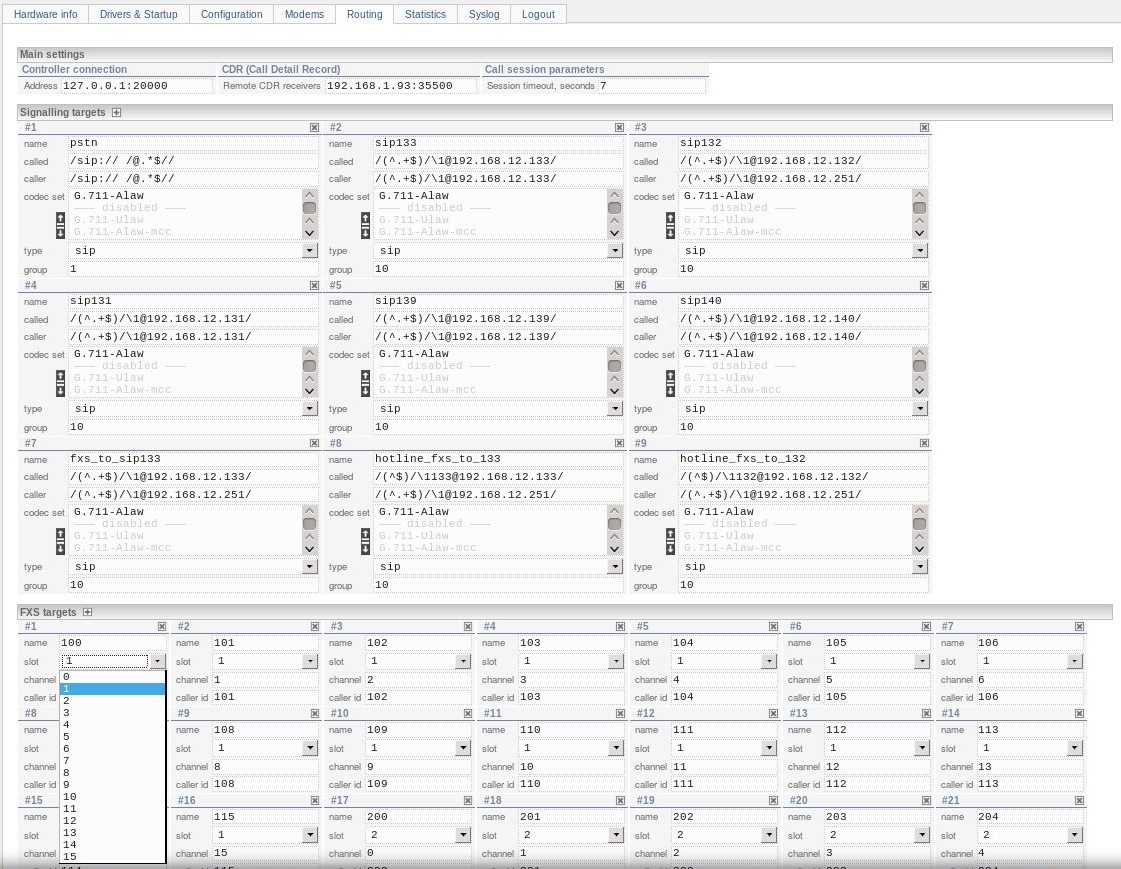This screenshot has height=869, width=1121.
Task: Open the Syslog tab
Action: pyautogui.click(x=484, y=14)
